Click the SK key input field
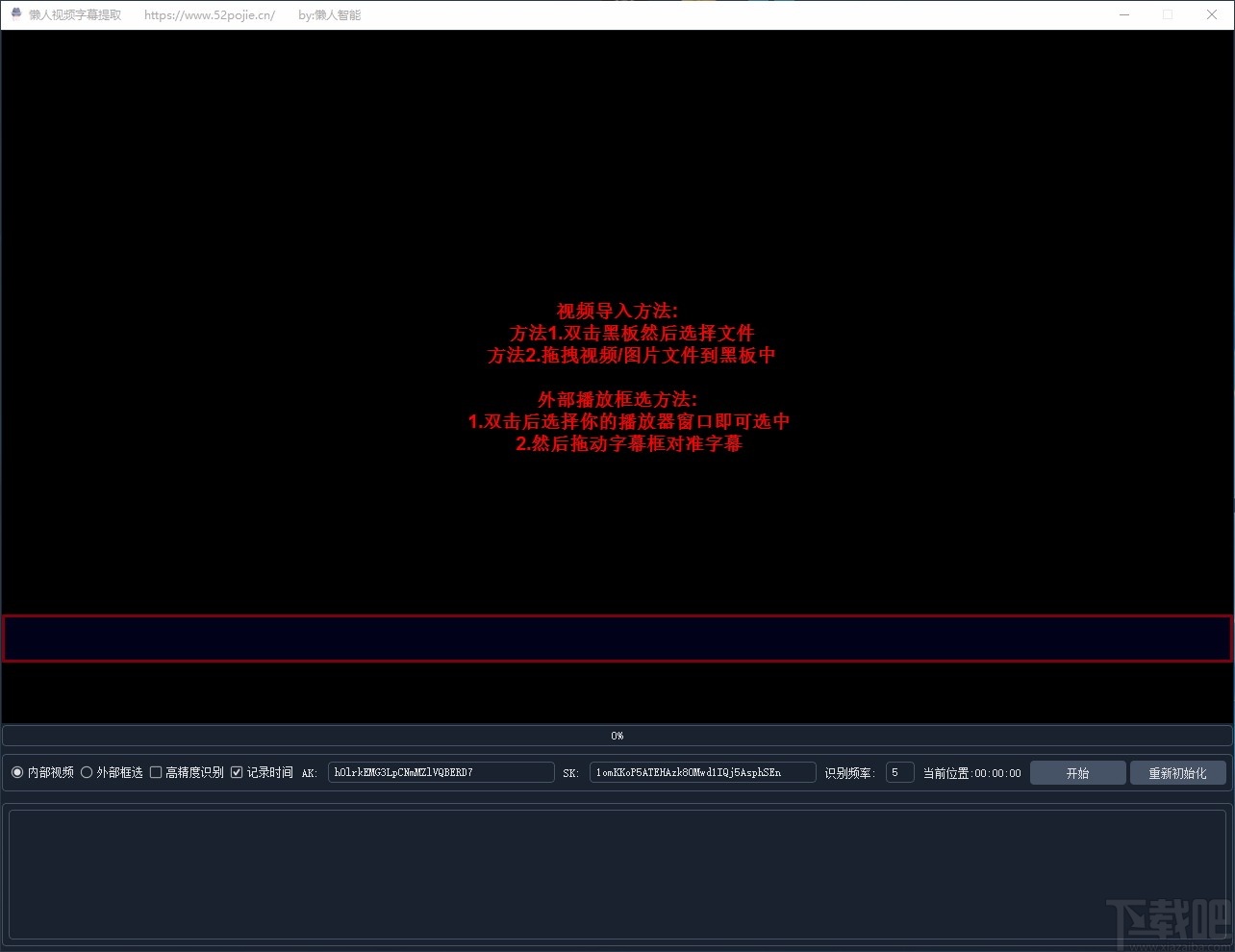This screenshot has height=952, width=1235. 703,772
